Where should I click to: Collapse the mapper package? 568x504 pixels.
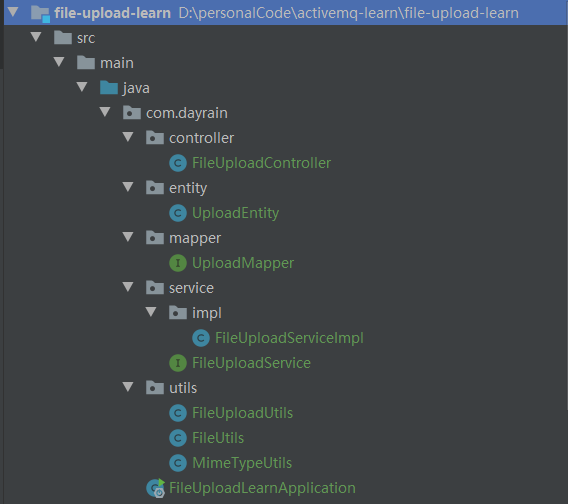128,237
